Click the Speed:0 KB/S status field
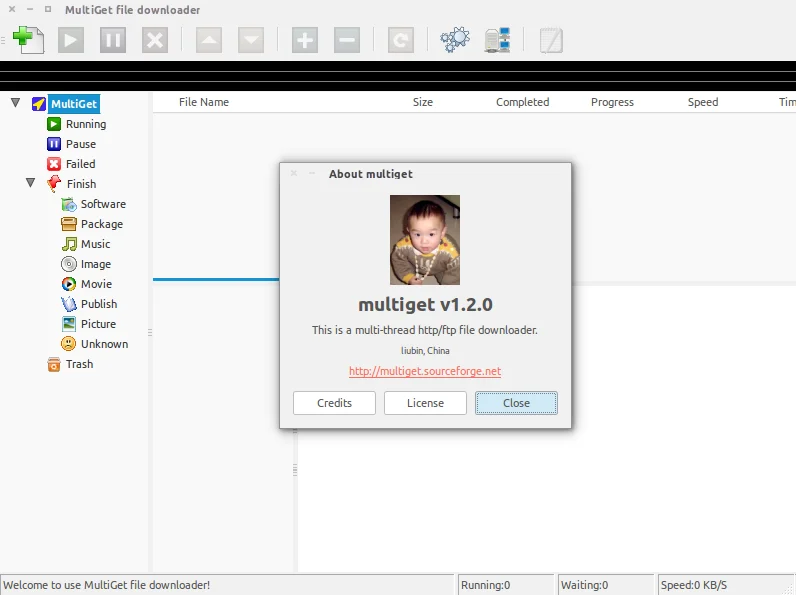The width and height of the screenshot is (796, 595). pyautogui.click(x=727, y=585)
